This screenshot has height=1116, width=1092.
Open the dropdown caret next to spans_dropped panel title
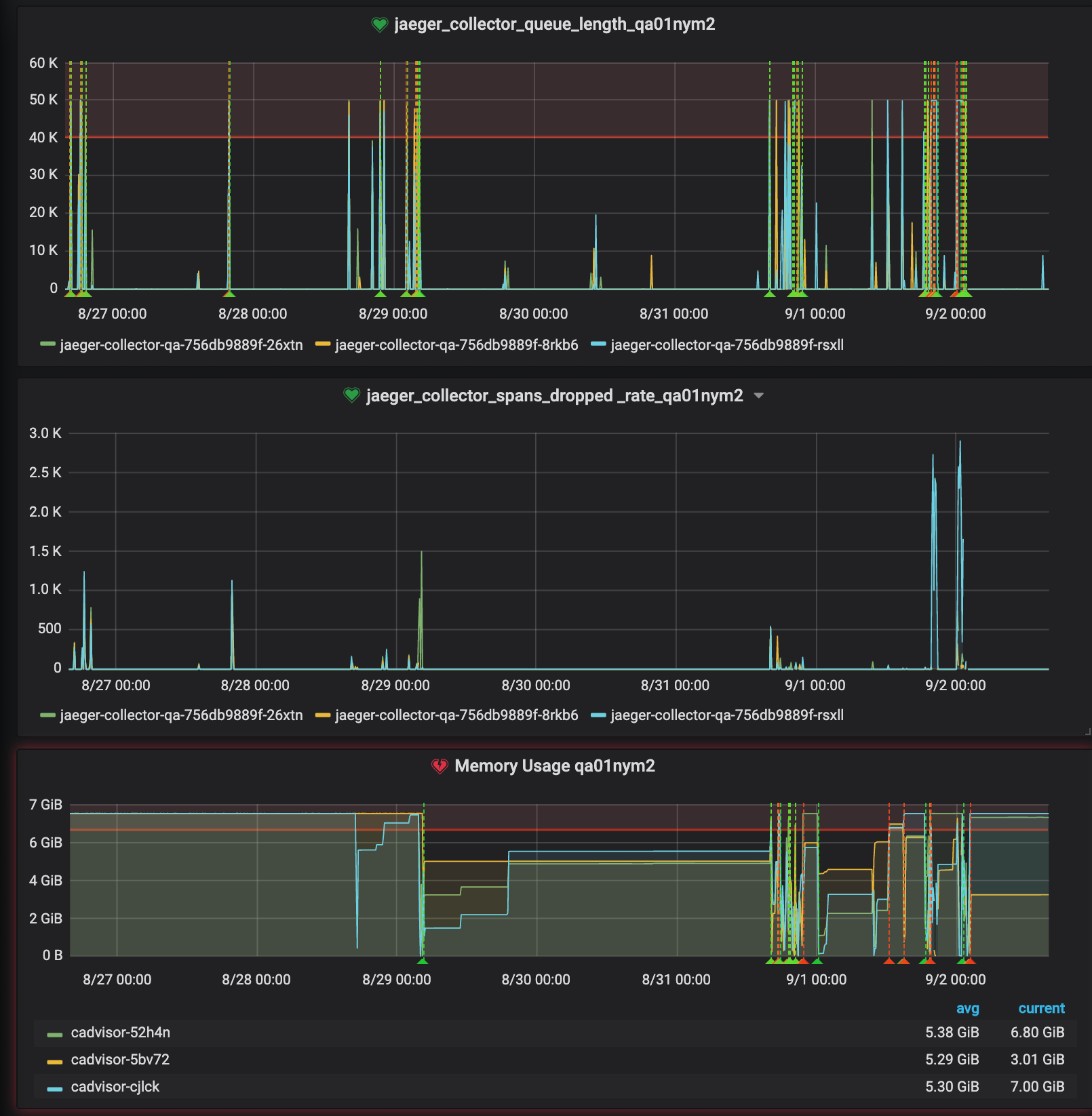[760, 395]
